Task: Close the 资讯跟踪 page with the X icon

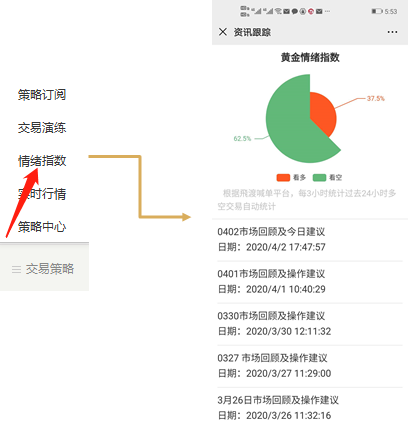Action: (223, 32)
